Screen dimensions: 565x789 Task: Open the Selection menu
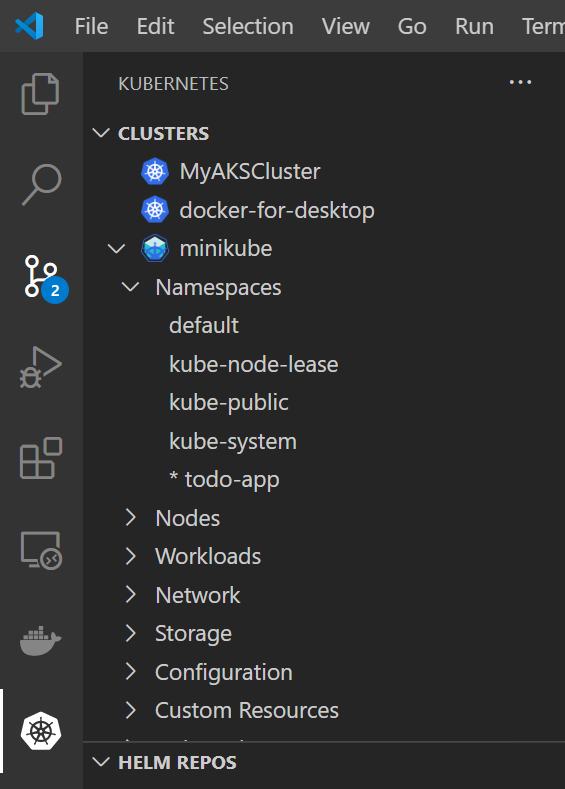tap(248, 26)
